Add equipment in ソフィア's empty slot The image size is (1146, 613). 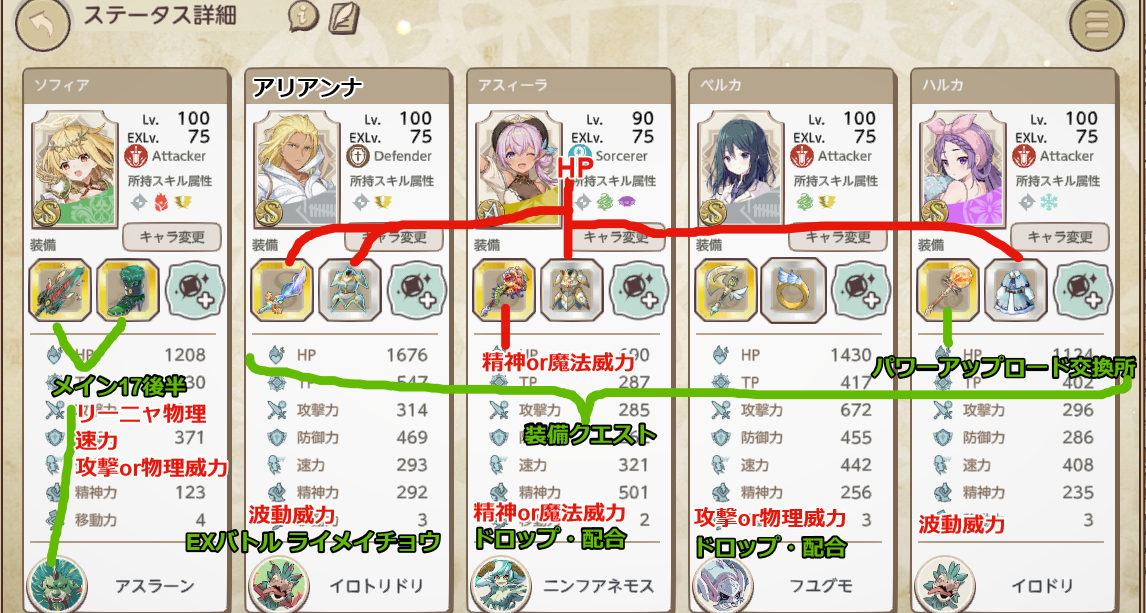195,290
